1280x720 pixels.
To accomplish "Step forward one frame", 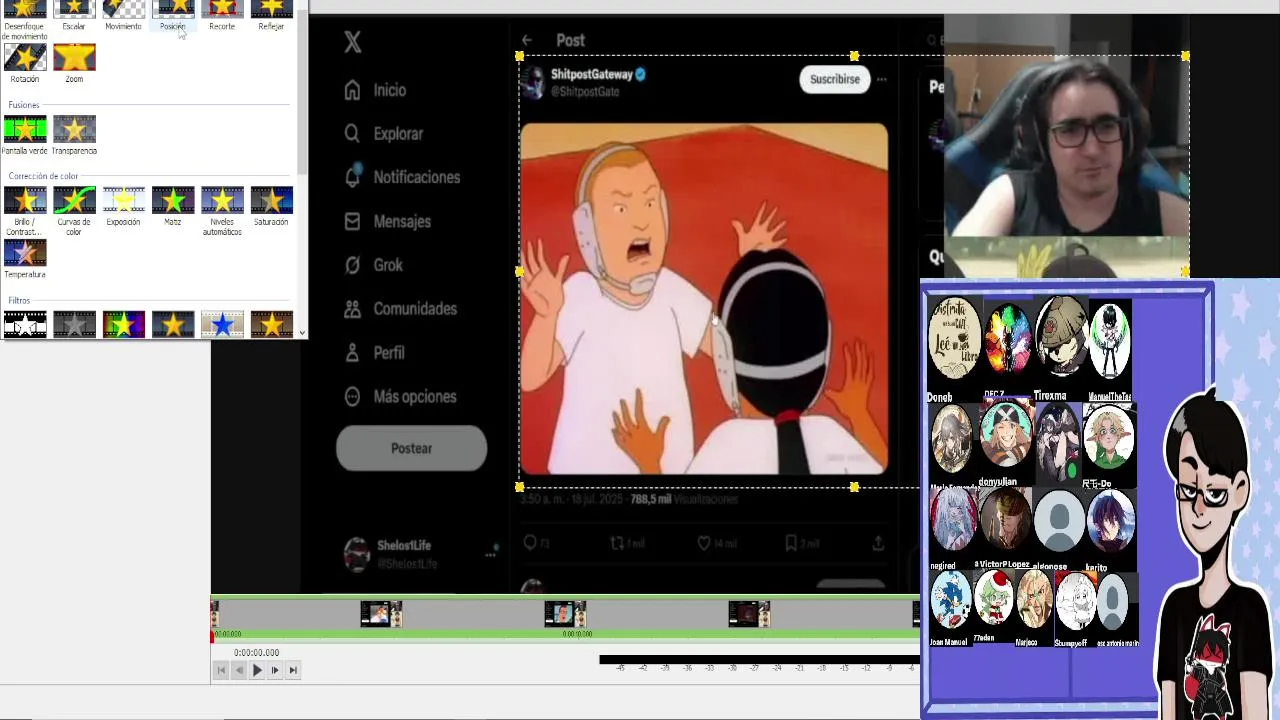I will tap(275, 671).
